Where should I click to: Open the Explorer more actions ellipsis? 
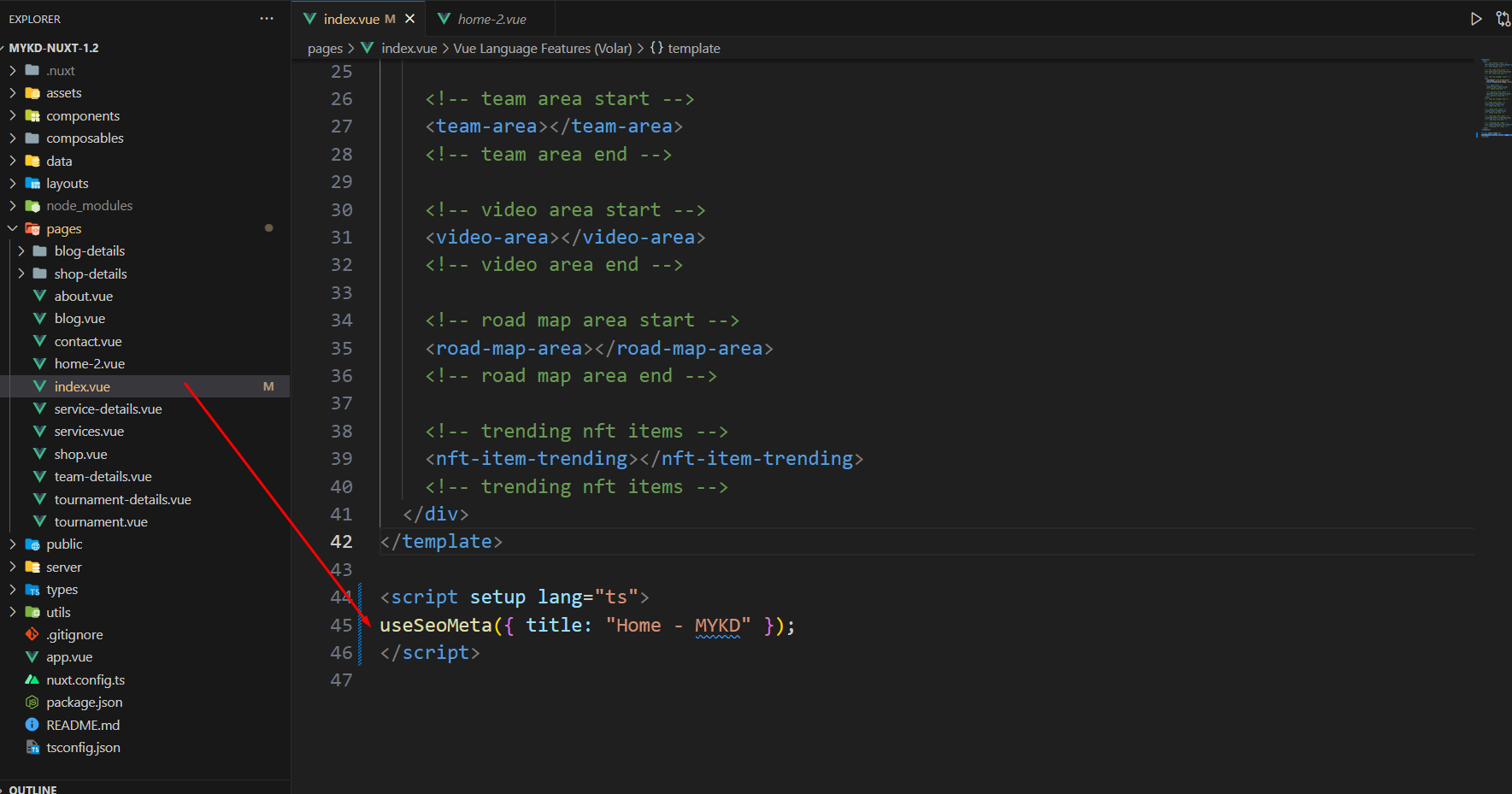click(267, 19)
